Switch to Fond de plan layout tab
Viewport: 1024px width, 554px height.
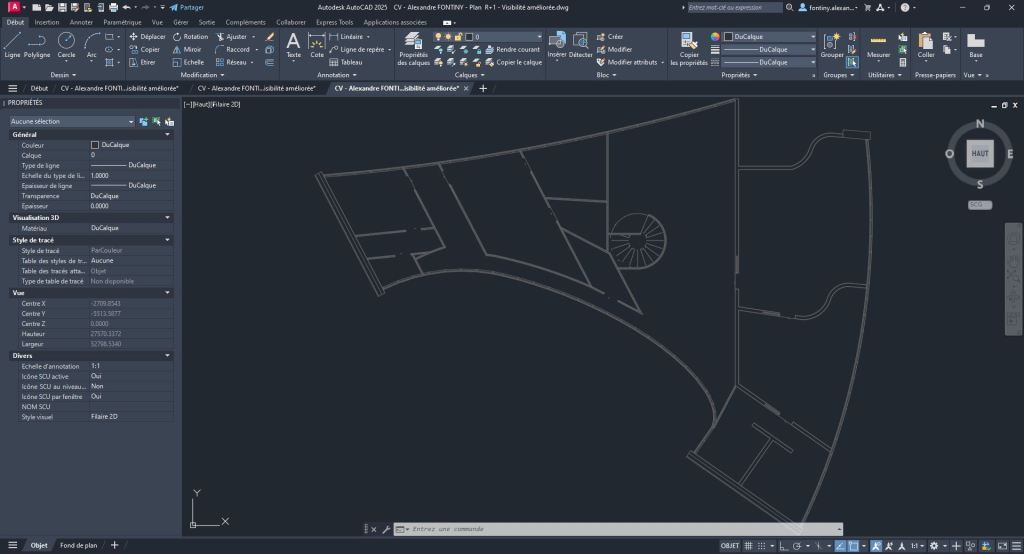point(78,545)
